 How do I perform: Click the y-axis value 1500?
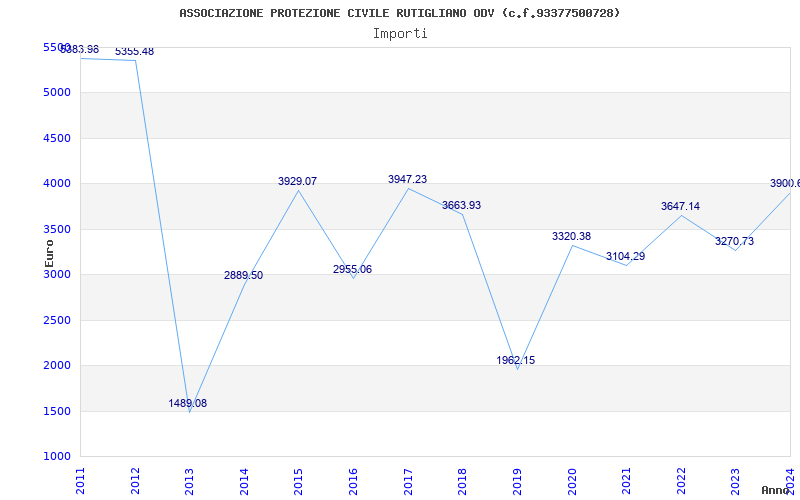(57, 411)
